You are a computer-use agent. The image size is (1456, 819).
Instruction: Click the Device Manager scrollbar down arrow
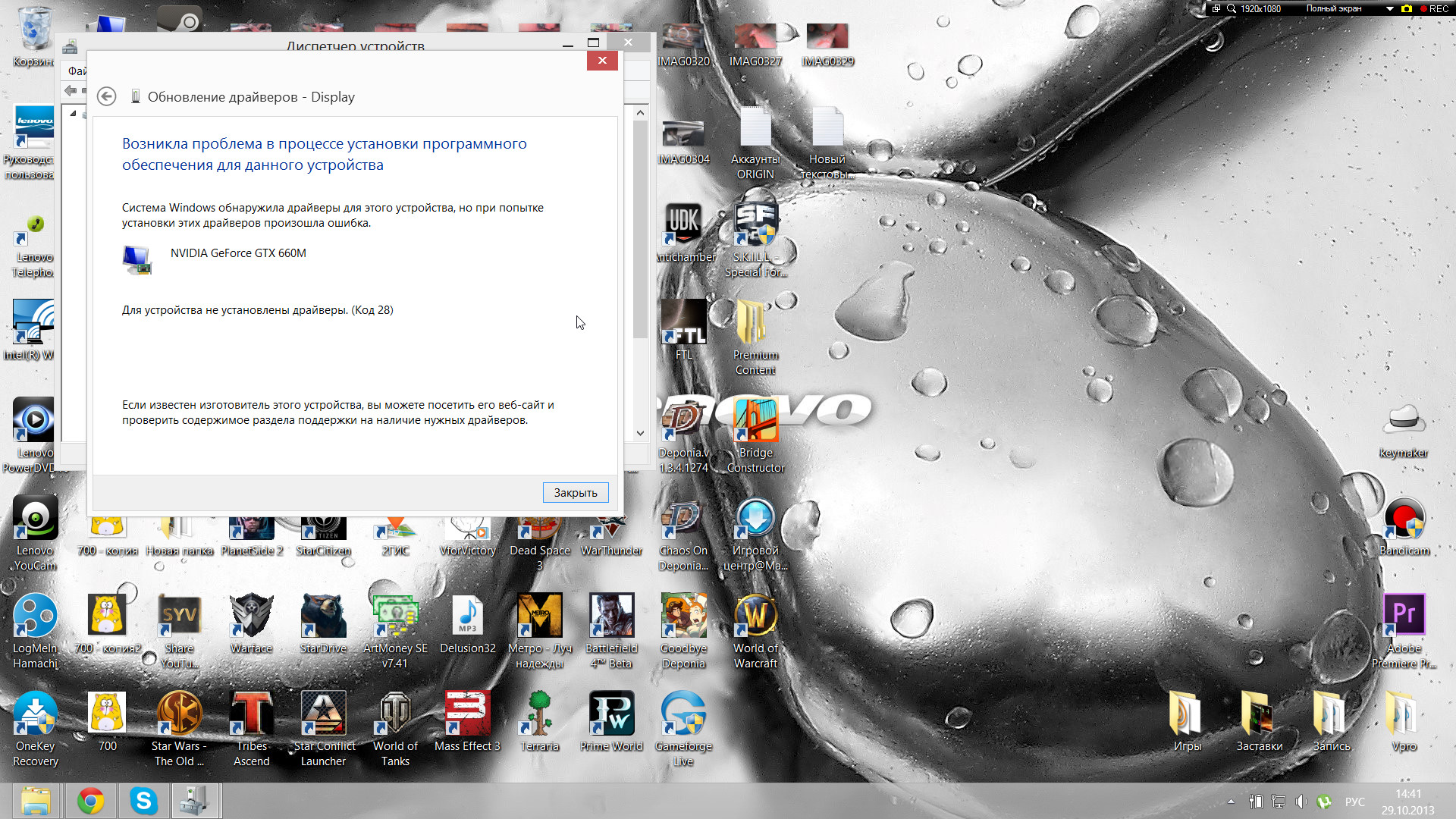pyautogui.click(x=641, y=433)
